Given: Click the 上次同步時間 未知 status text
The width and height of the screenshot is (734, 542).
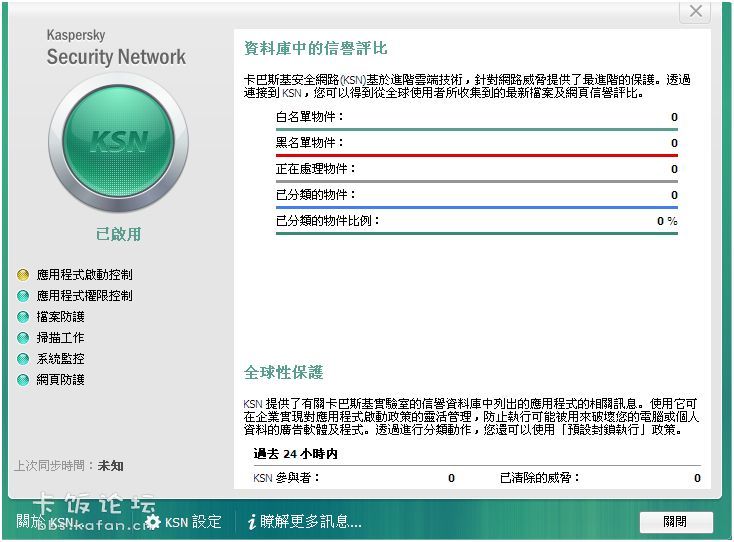Looking at the screenshot, I should [69, 466].
